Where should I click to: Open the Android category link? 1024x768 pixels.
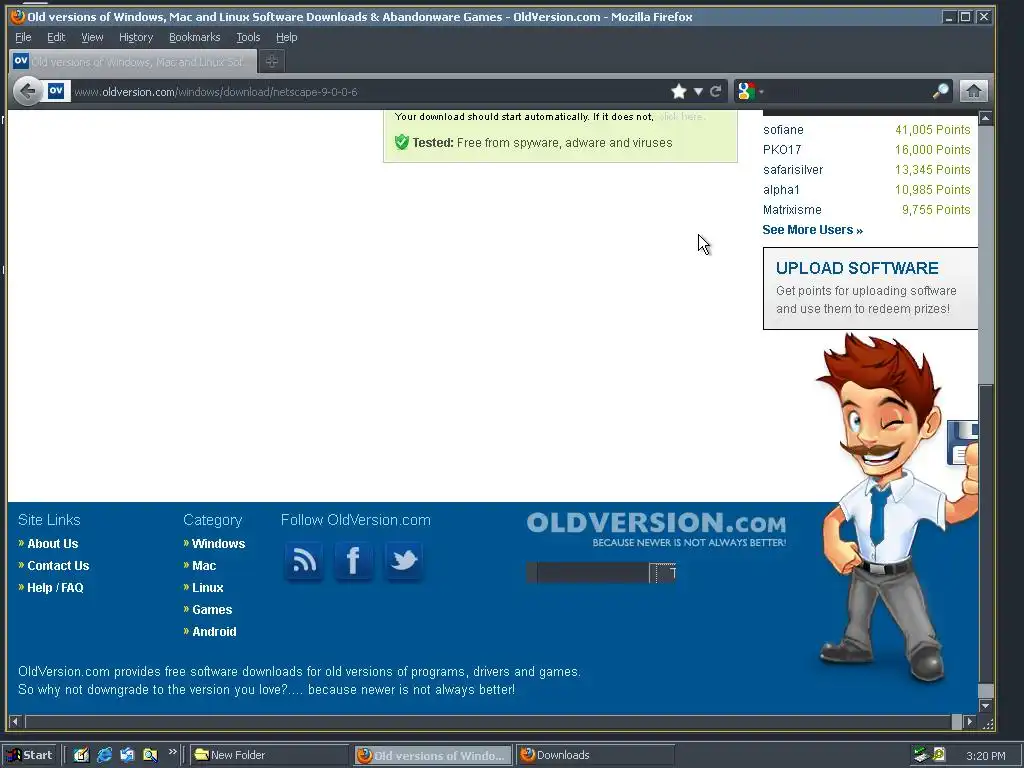click(214, 632)
